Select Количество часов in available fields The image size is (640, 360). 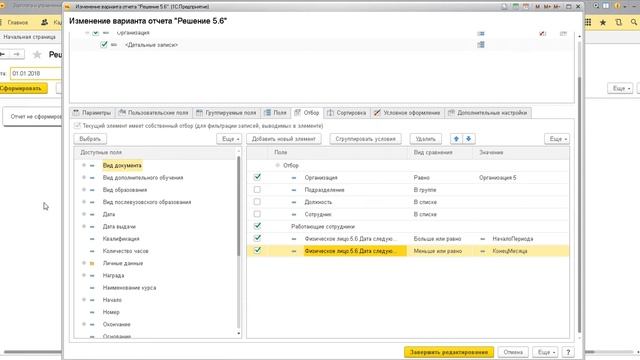125,251
